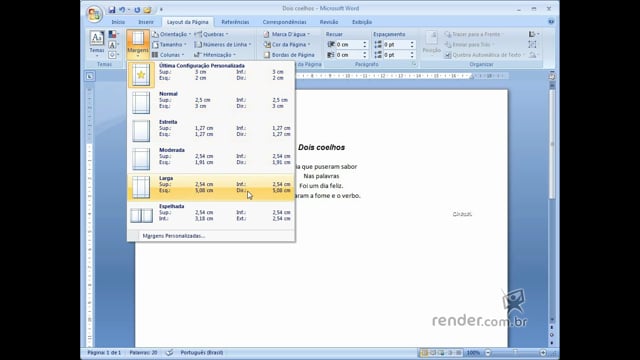Select Última Configuração Personalizada margin preset
The image size is (640, 360).
tap(211, 74)
